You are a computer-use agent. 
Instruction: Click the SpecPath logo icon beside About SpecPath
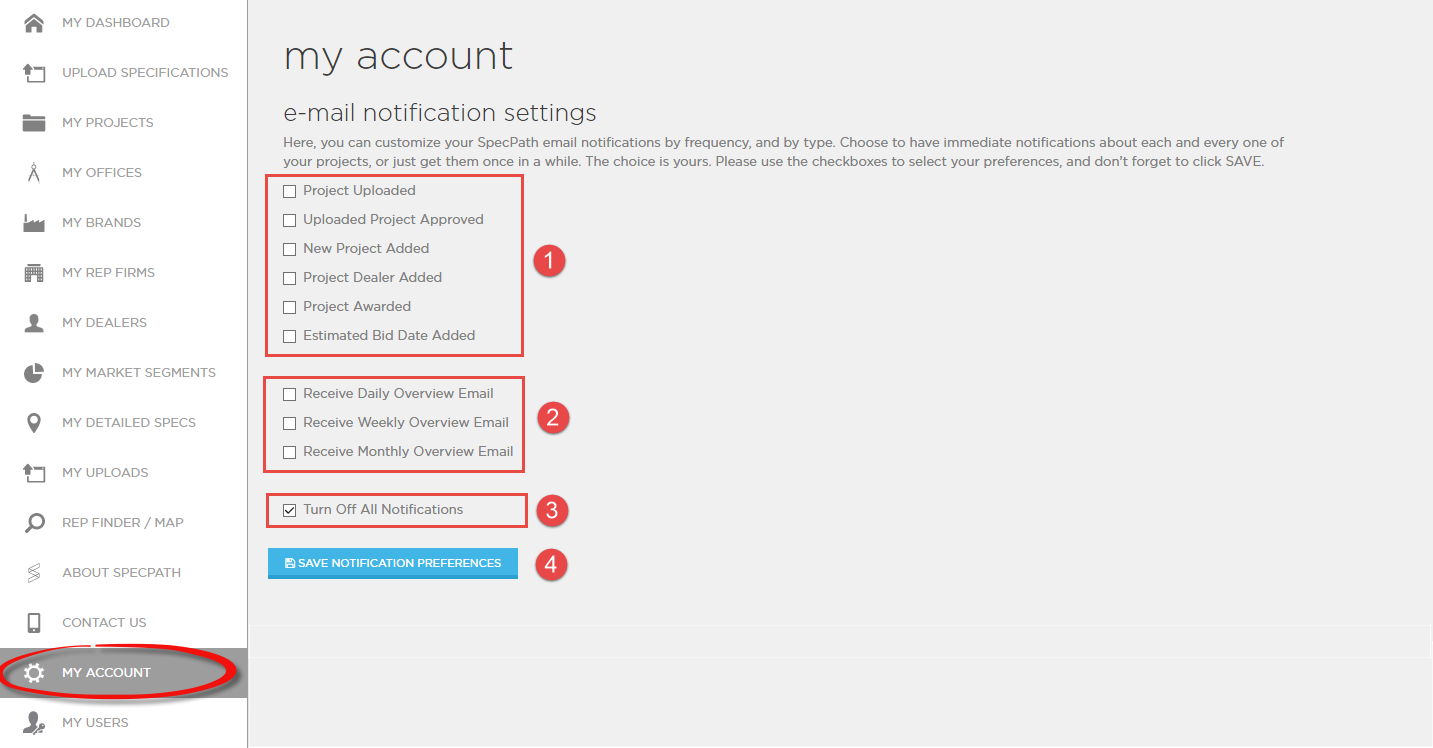pyautogui.click(x=34, y=572)
